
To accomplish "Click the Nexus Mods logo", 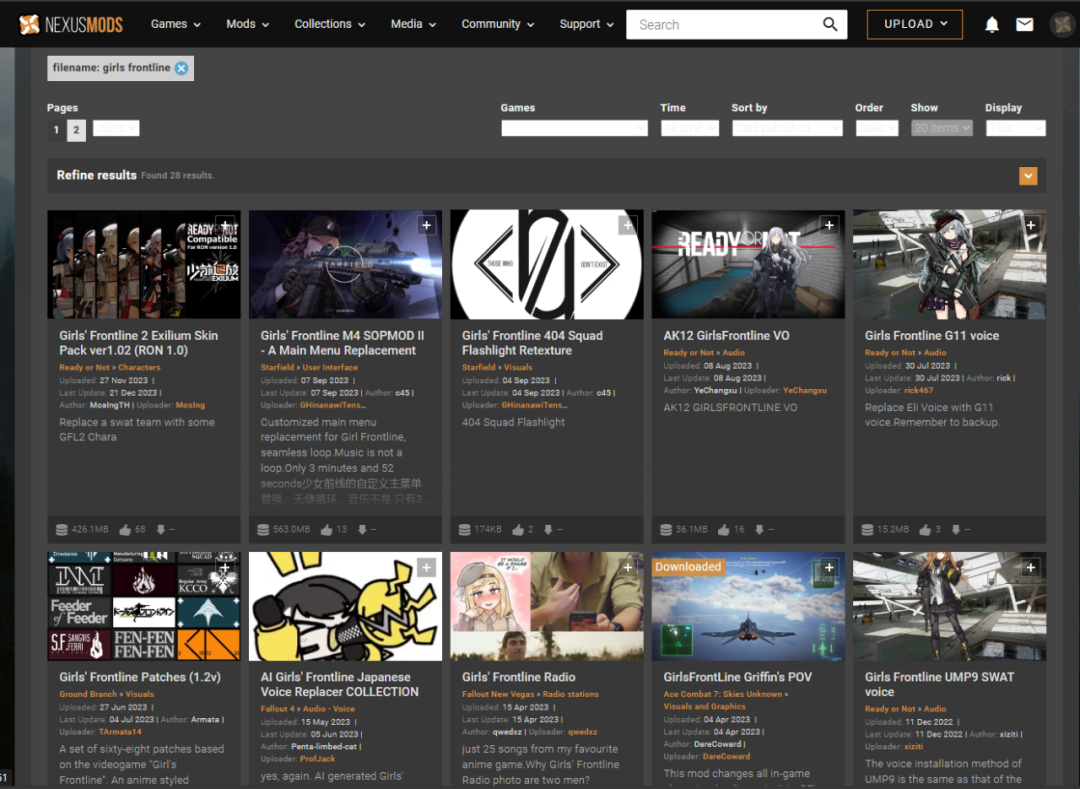I will coord(70,25).
